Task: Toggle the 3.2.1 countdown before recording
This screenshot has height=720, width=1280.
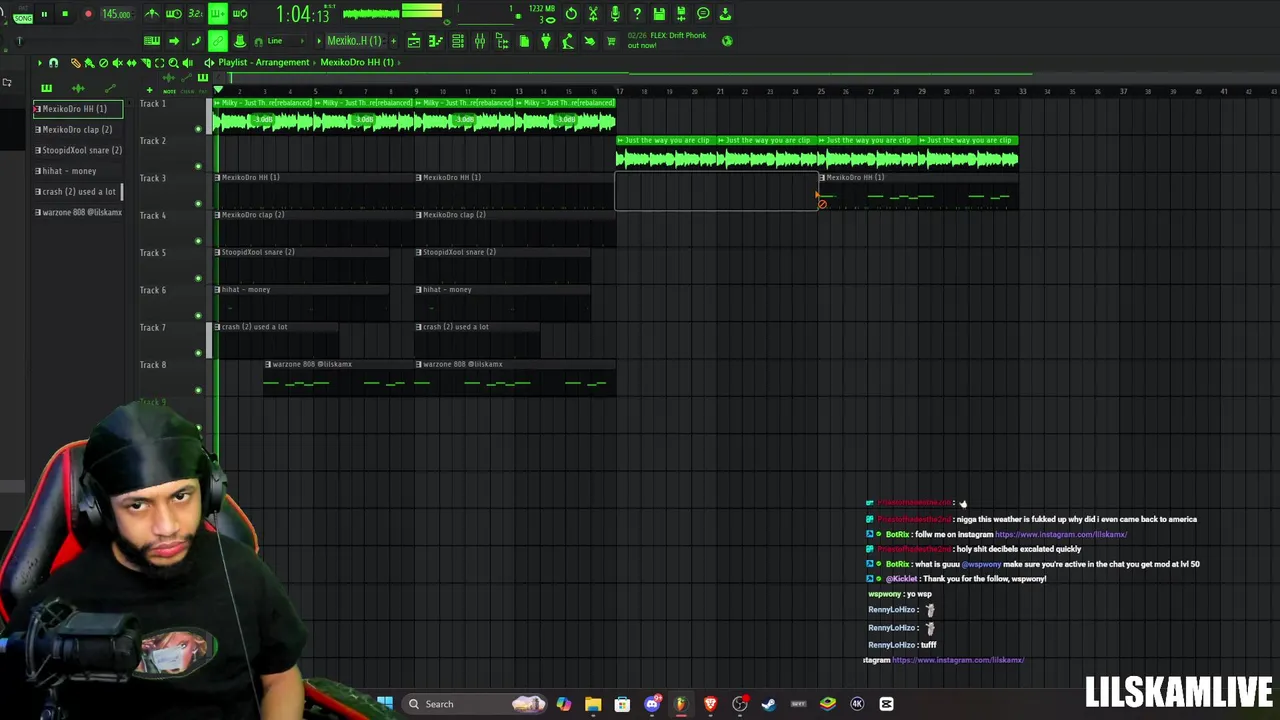Action: click(195, 14)
